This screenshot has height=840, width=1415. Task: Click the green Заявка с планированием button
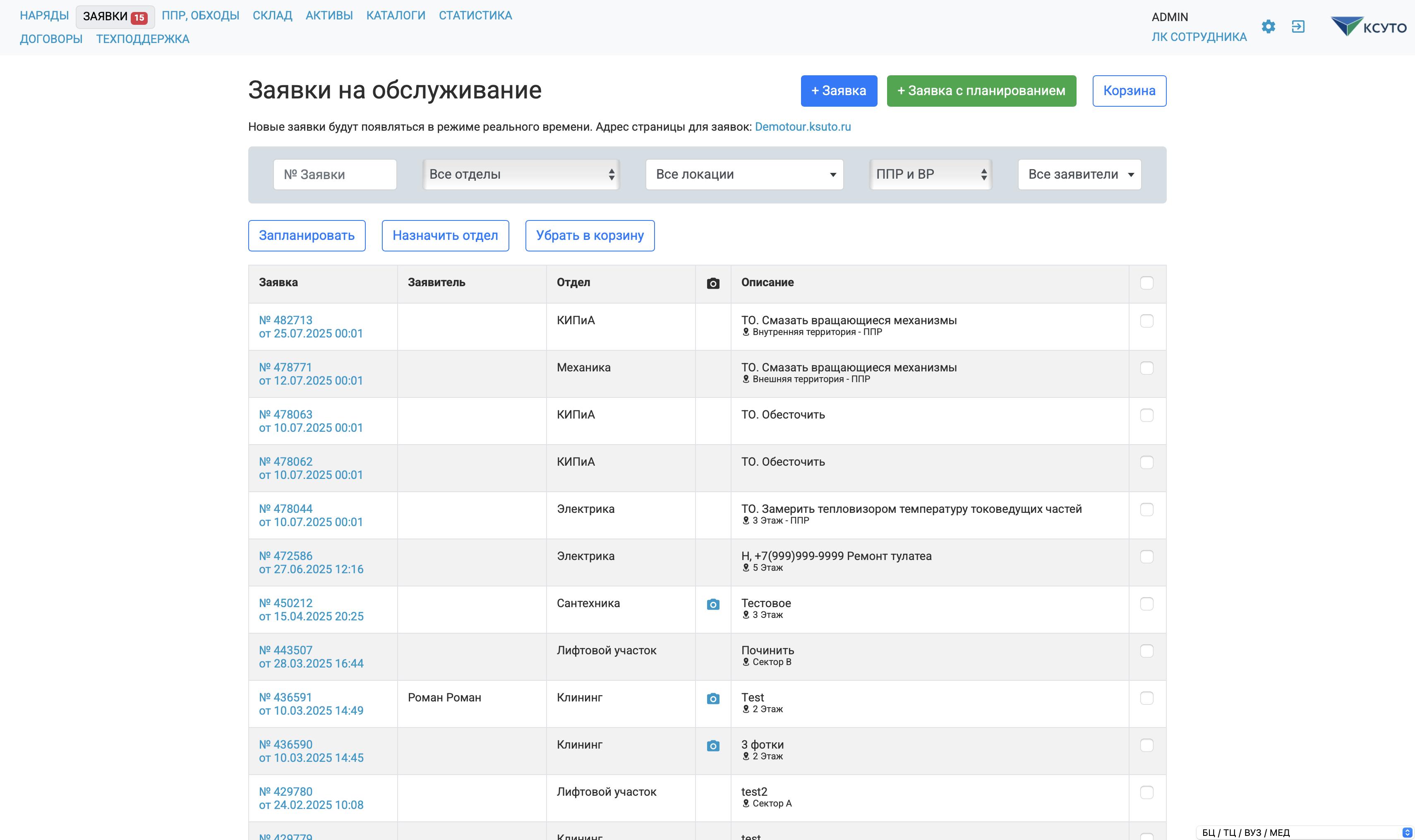pyautogui.click(x=981, y=91)
